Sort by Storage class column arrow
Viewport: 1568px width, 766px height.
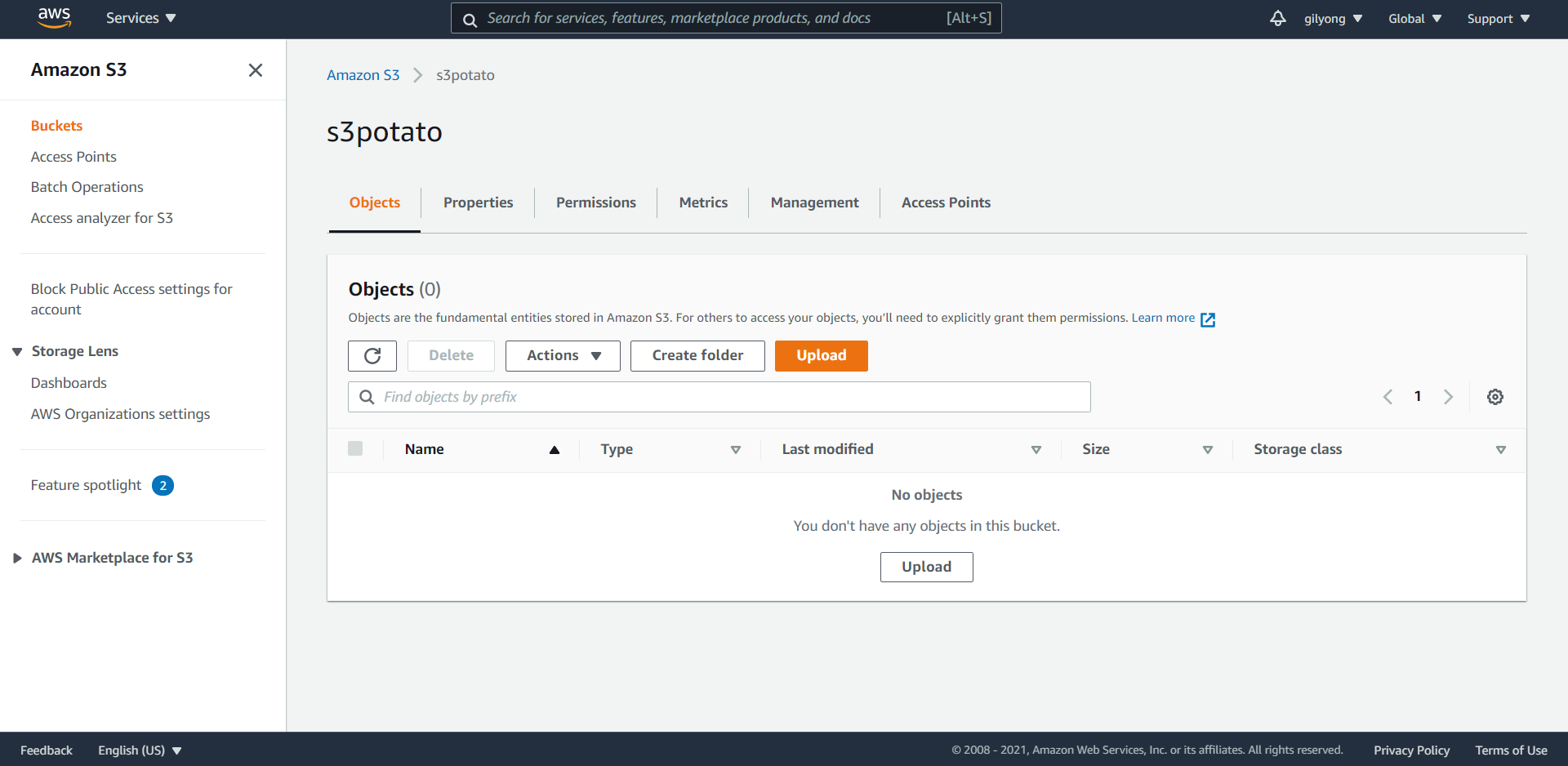click(x=1501, y=450)
